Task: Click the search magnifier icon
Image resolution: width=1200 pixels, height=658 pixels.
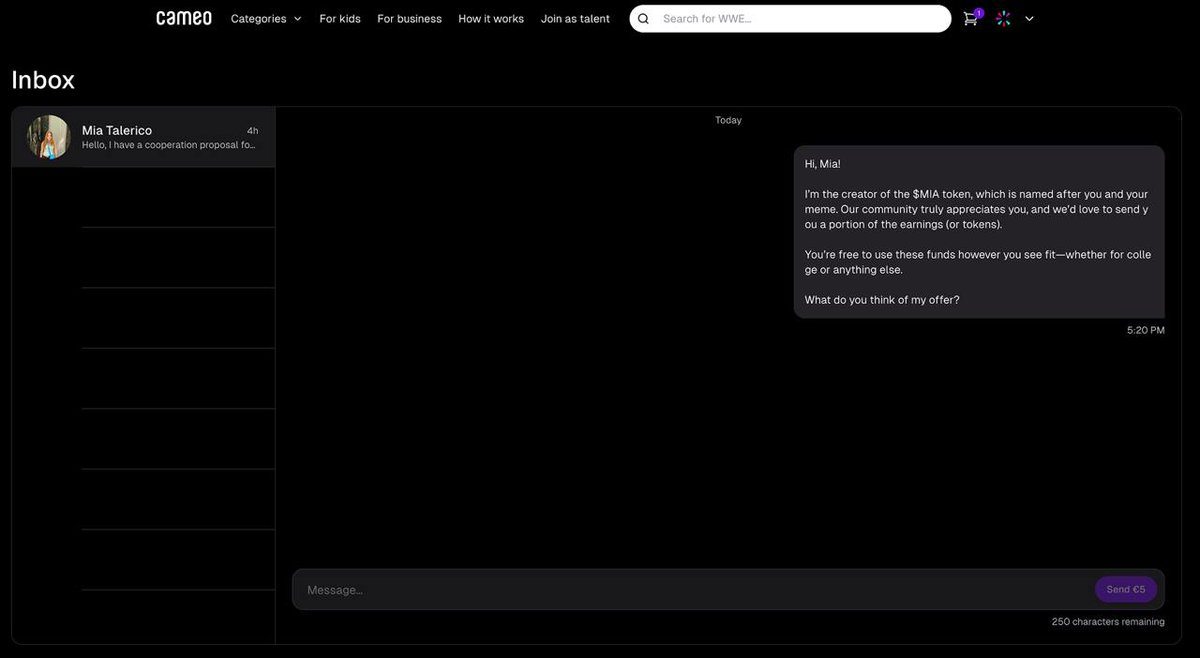Action: tap(643, 18)
